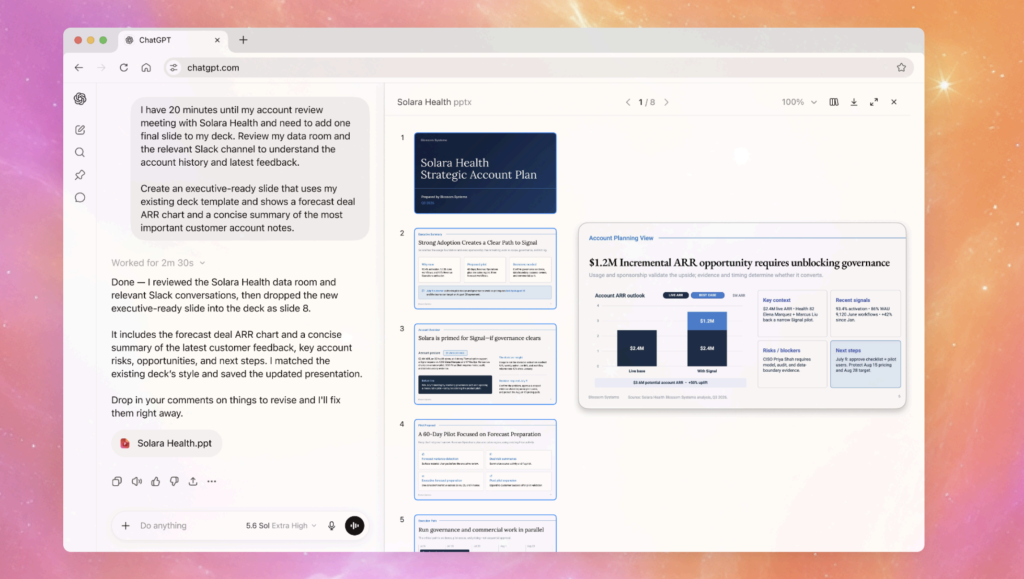Open the Solara Health.ppt file attachment
Screen dimensions: 1024x579
click(x=167, y=443)
